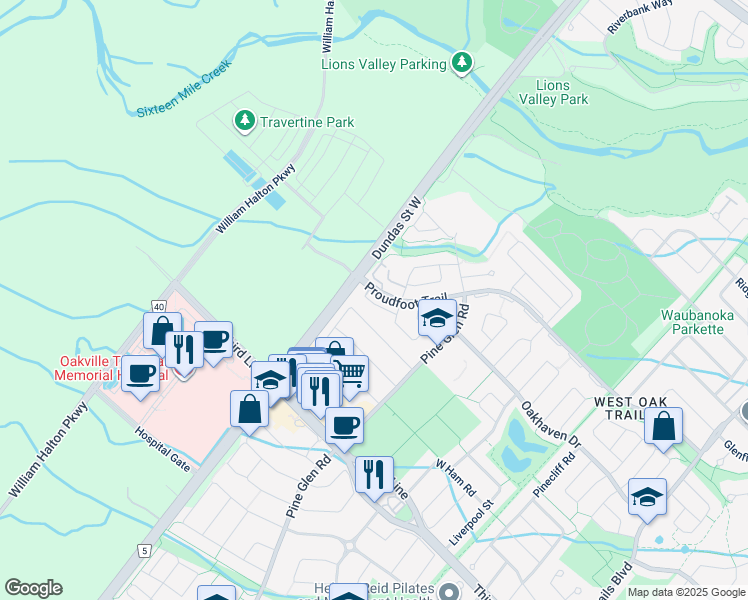Select the Lions Valley Park label
The width and height of the screenshot is (748, 600).
coord(553,92)
